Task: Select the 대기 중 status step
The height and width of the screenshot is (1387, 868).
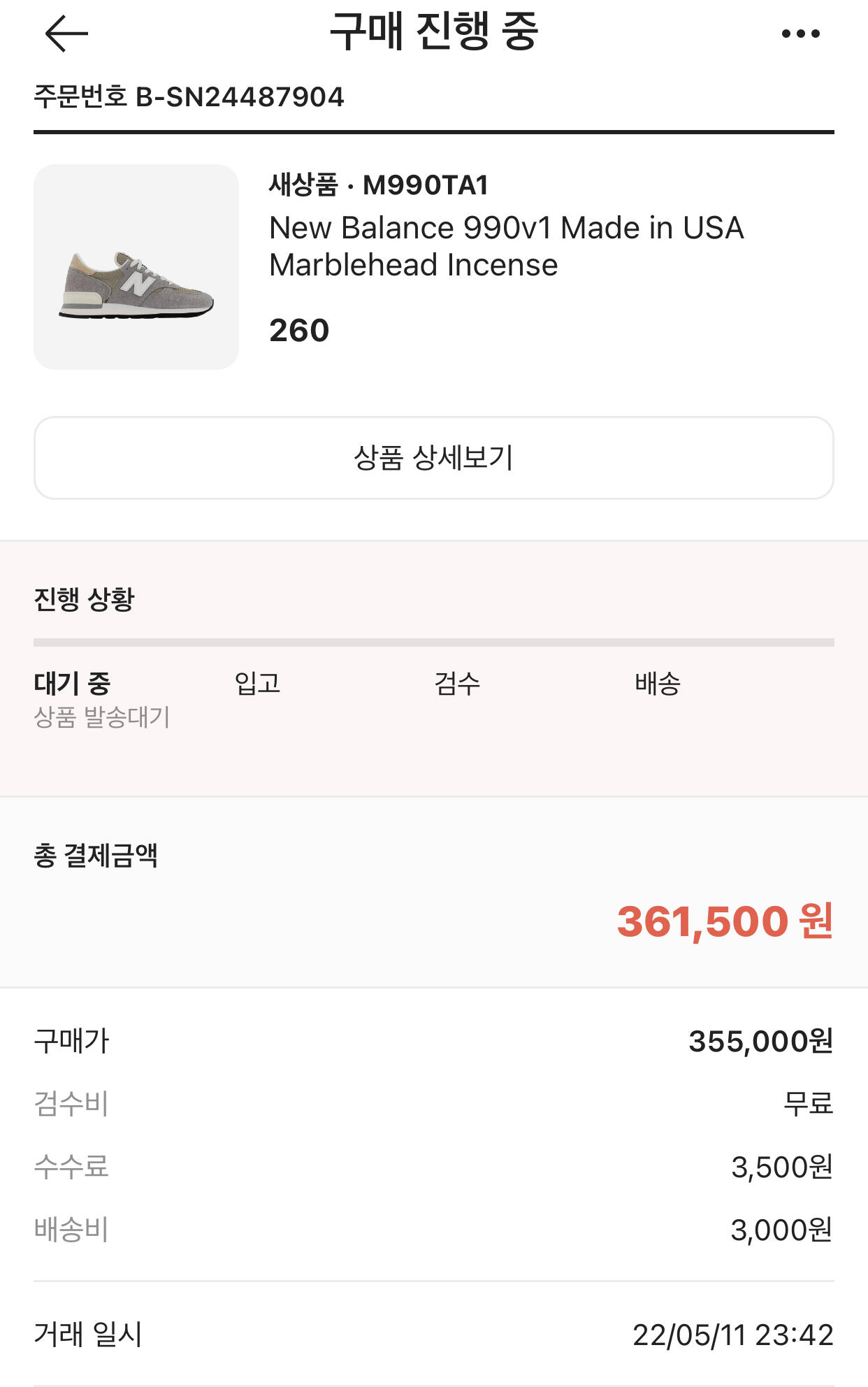Action: coord(73,684)
